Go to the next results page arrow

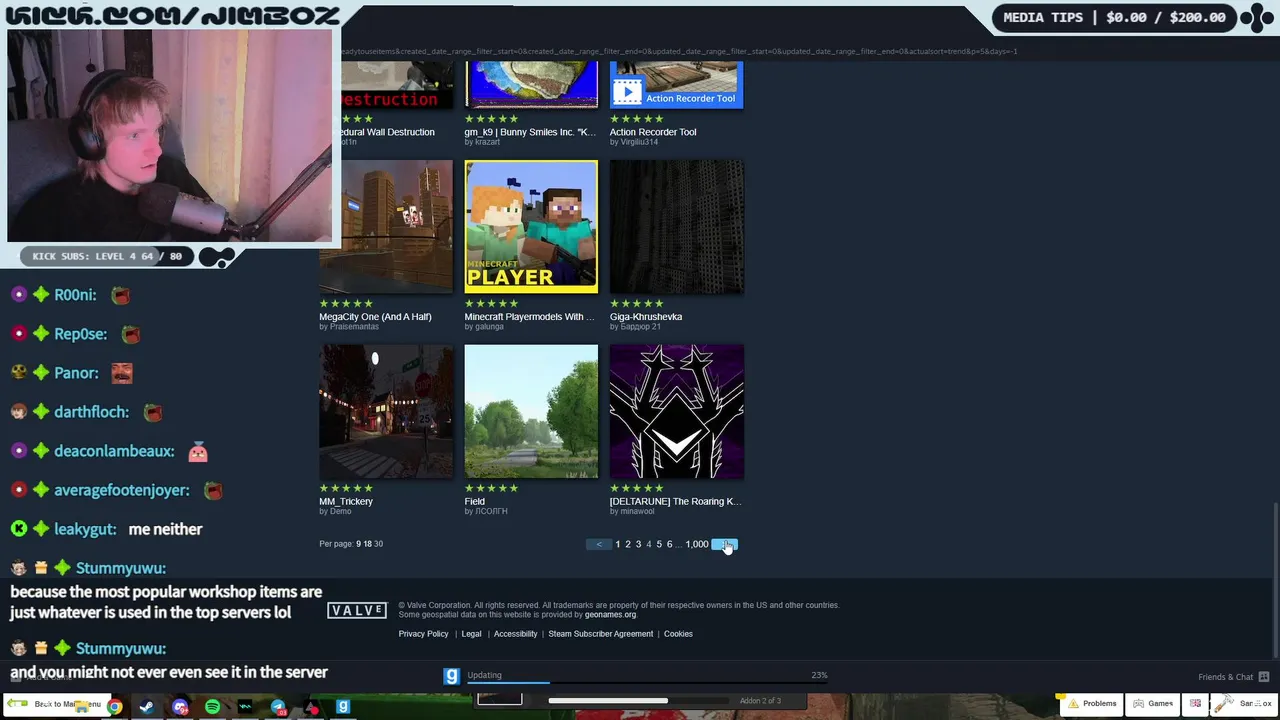tap(724, 544)
